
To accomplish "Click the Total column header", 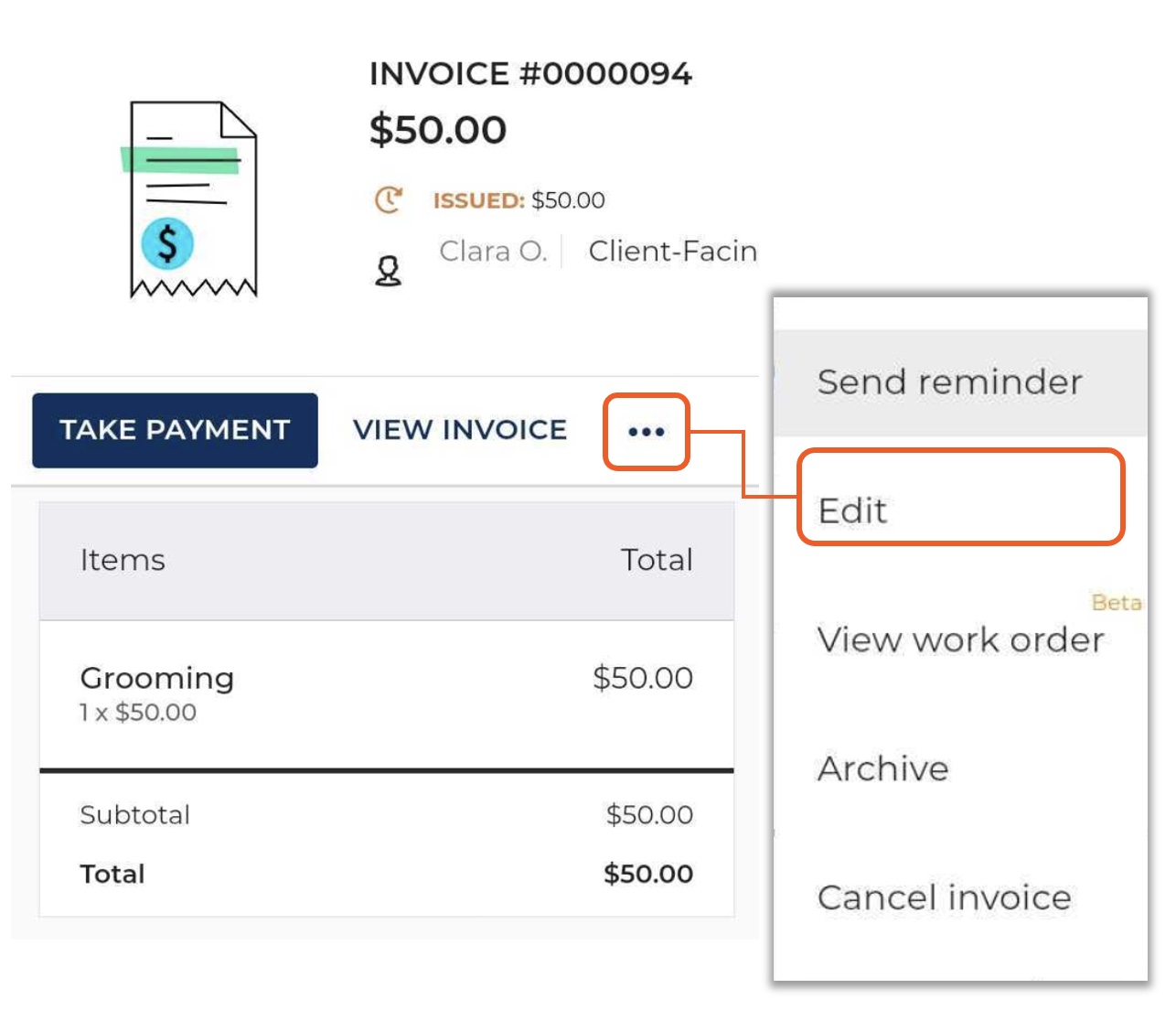I will coord(657,560).
